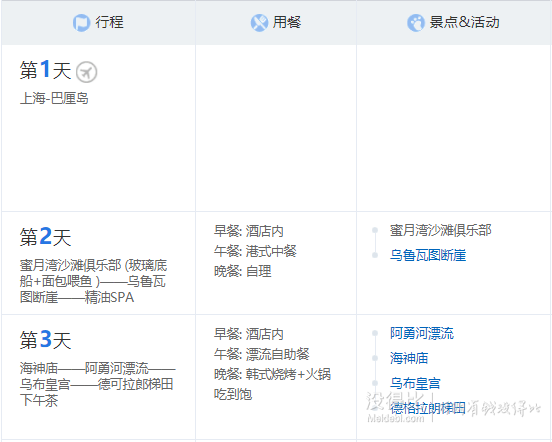Click the 蜜月湾沙滩俱乐部 attraction entry
Image resolution: width=552 pixels, height=442 pixels.
[x=440, y=231]
